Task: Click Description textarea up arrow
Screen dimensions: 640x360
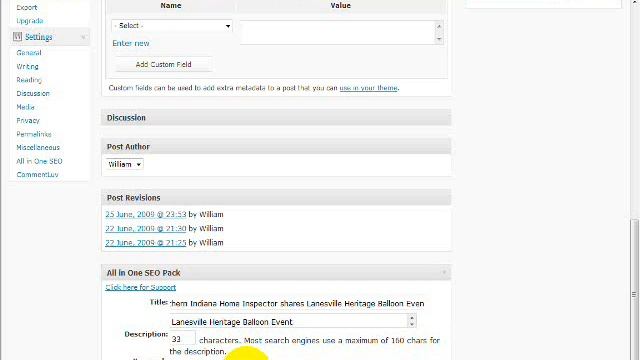Action: coord(412,318)
